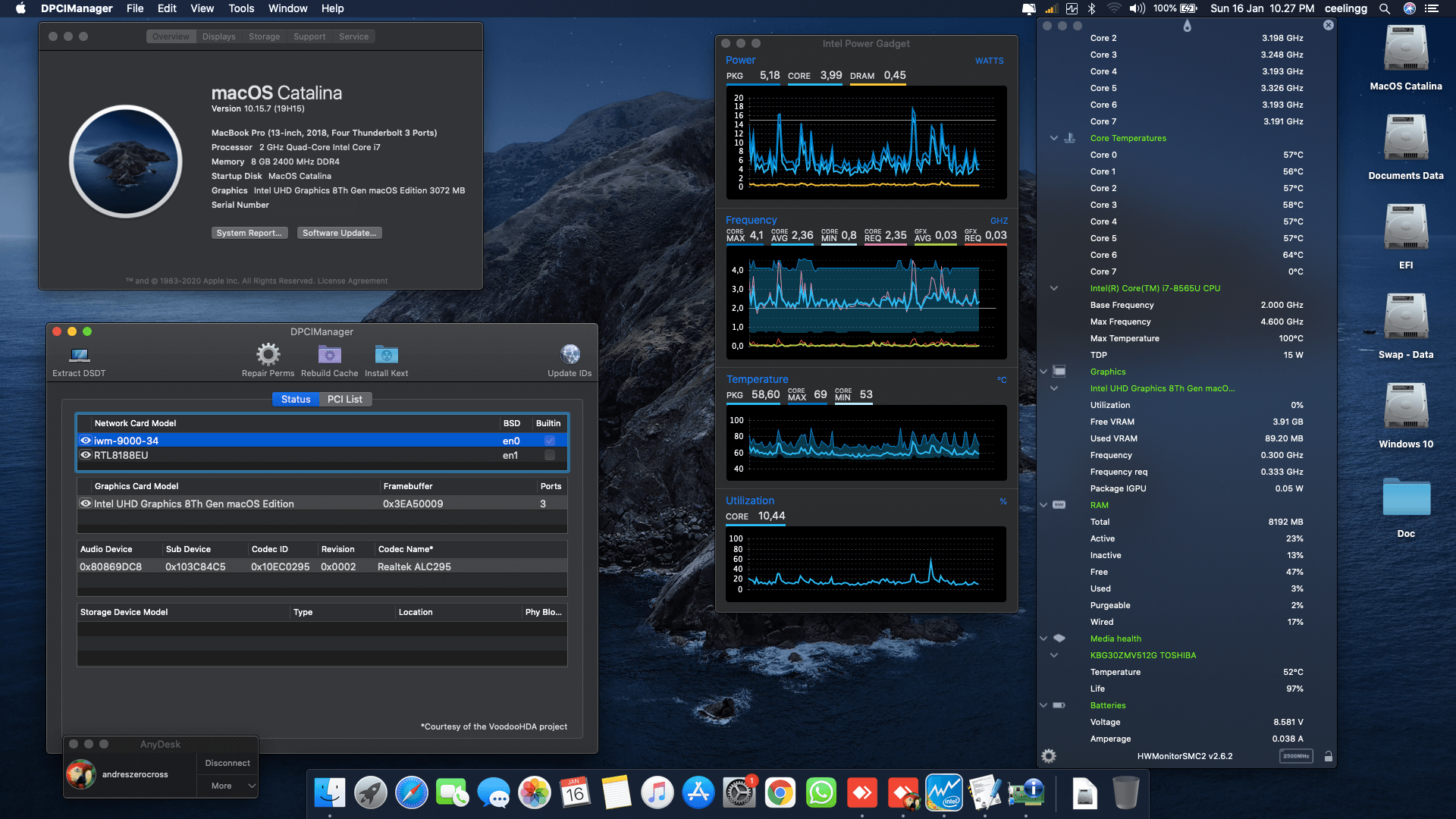Image resolution: width=1456 pixels, height=819 pixels.
Task: Open the Storage tab in About This Mac
Action: pyautogui.click(x=264, y=36)
